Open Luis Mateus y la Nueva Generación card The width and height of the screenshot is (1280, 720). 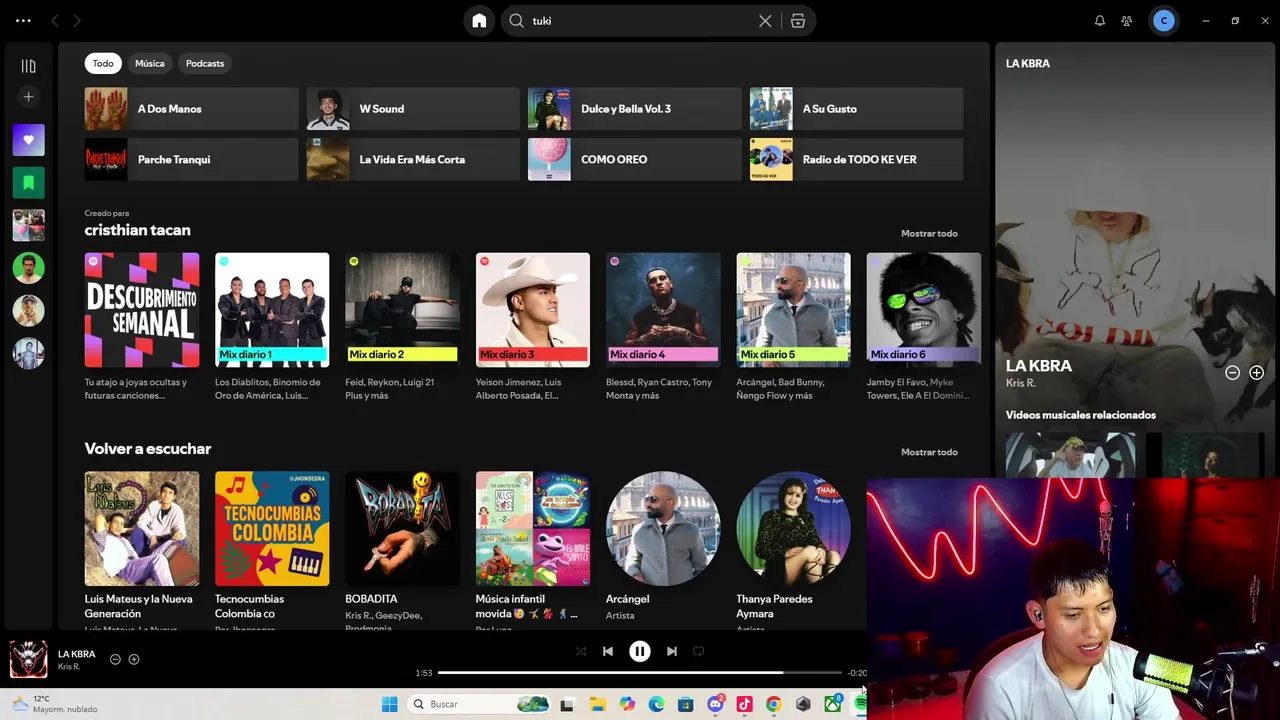(x=142, y=549)
